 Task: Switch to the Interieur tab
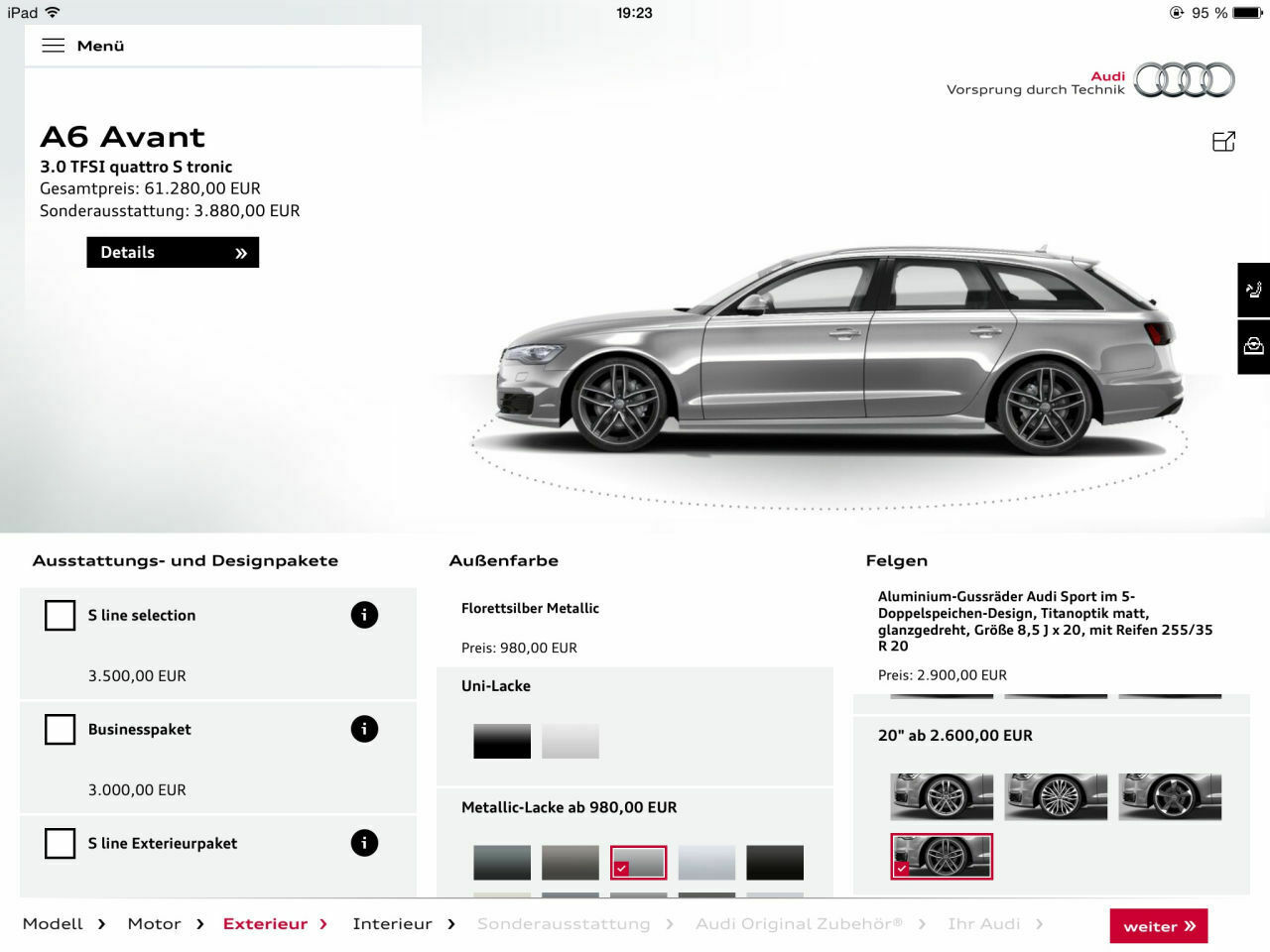point(392,923)
